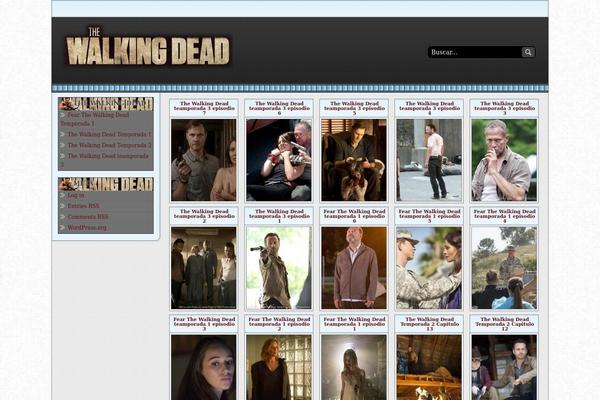Open Fear temporada 1 episodio 6 title
Image resolution: width=600 pixels, height=400 pixels.
point(354,216)
